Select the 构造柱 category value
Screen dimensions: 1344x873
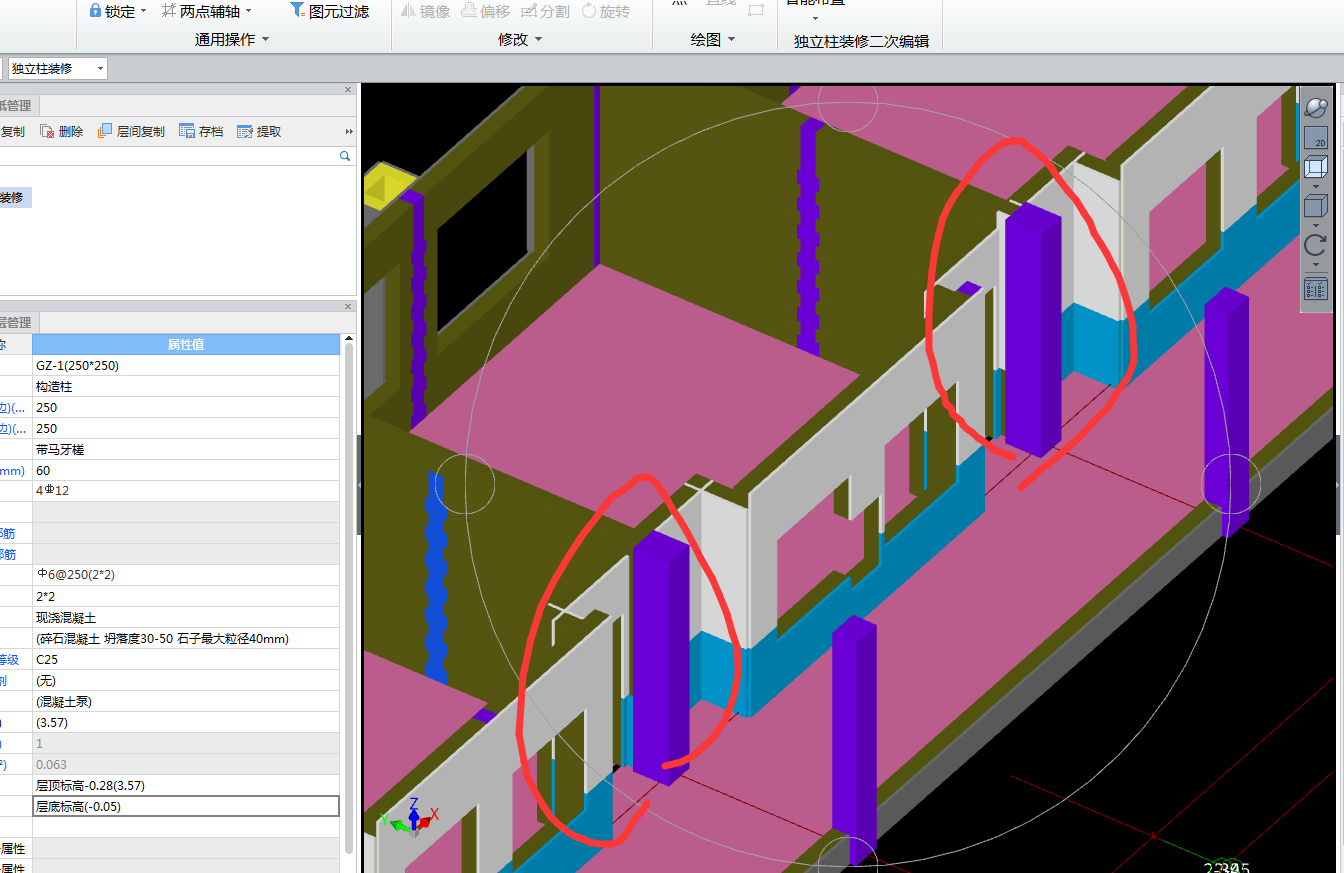(x=186, y=386)
